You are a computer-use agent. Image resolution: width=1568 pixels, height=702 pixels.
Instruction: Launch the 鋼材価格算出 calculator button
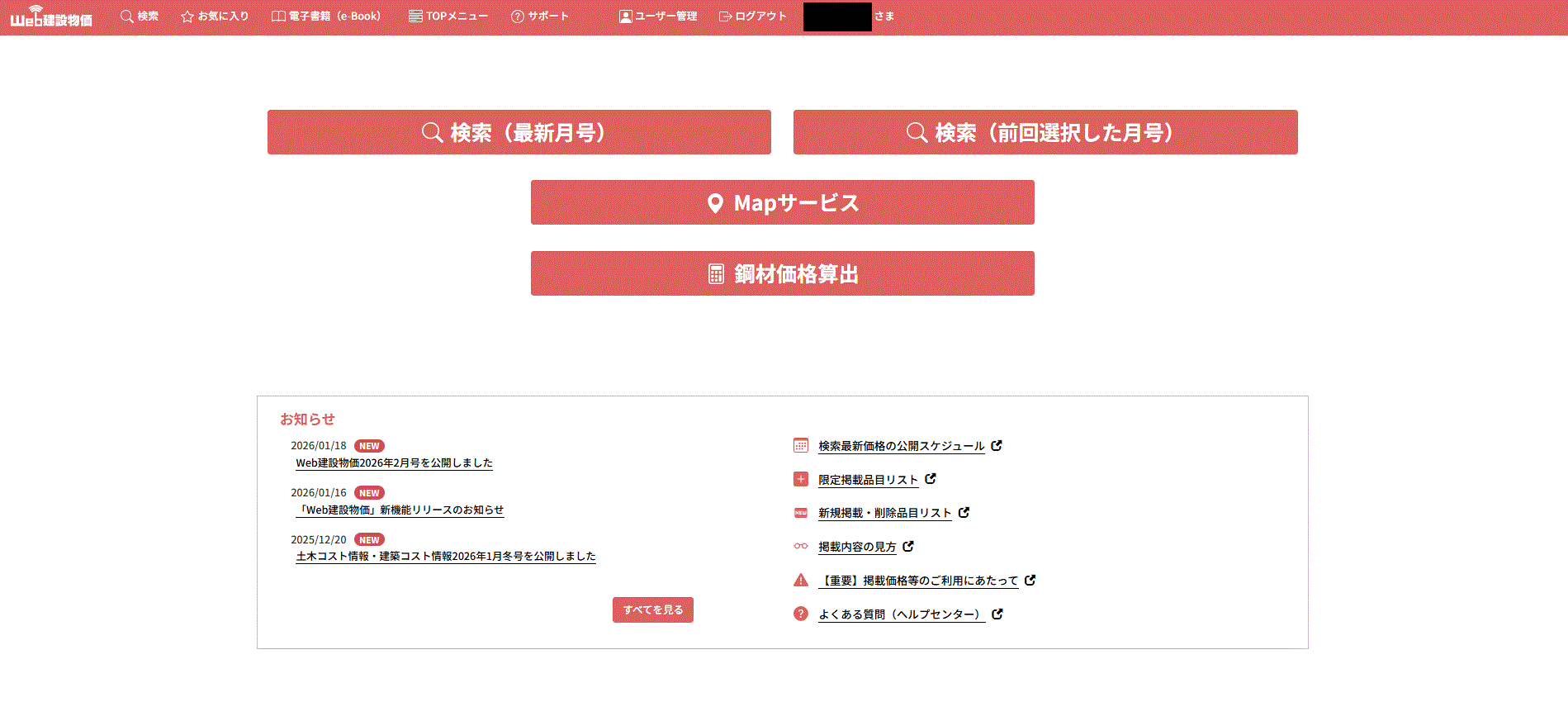click(x=782, y=273)
